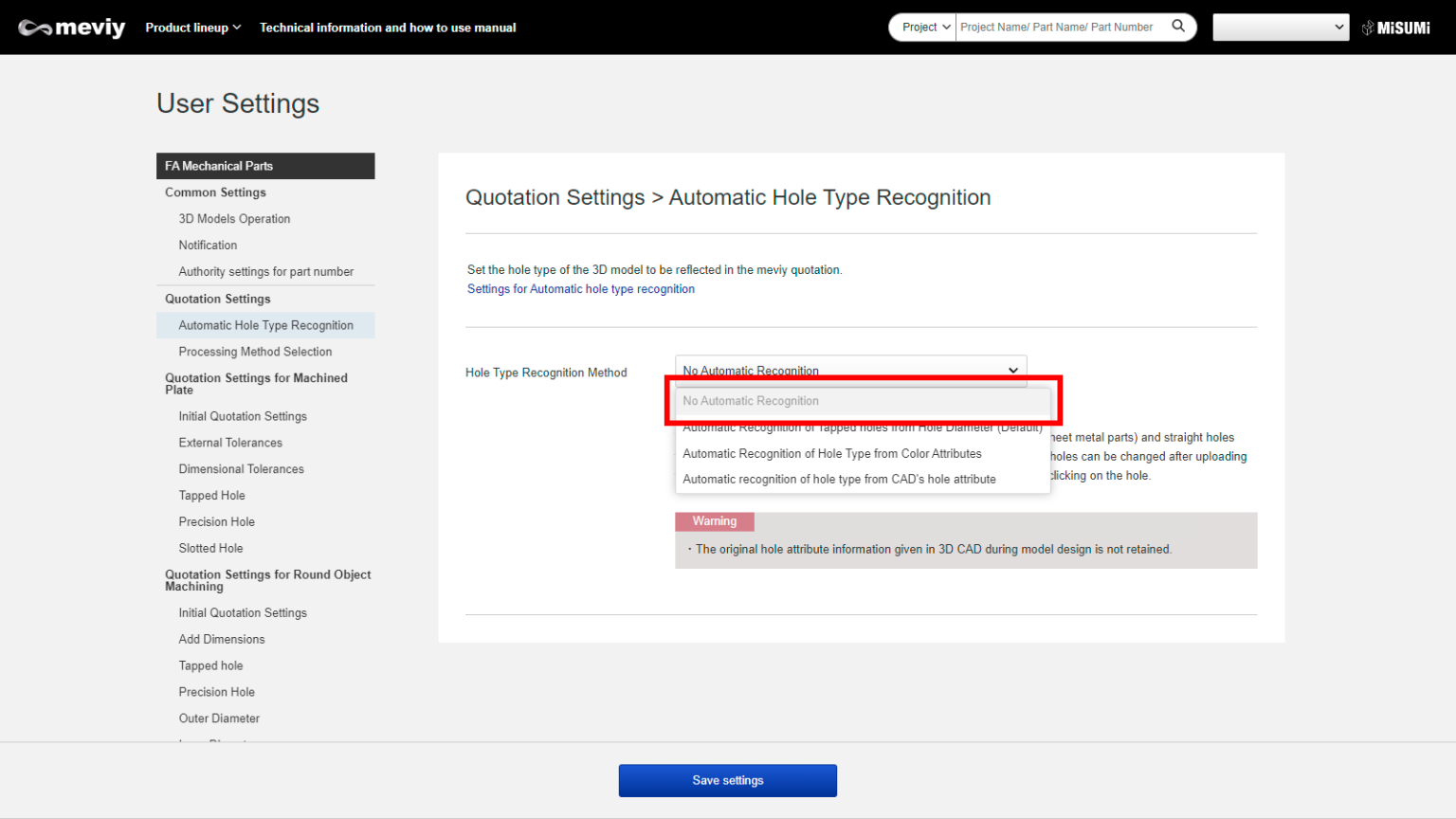The image size is (1456, 819).
Task: Click the Save settings button
Action: pos(727,780)
